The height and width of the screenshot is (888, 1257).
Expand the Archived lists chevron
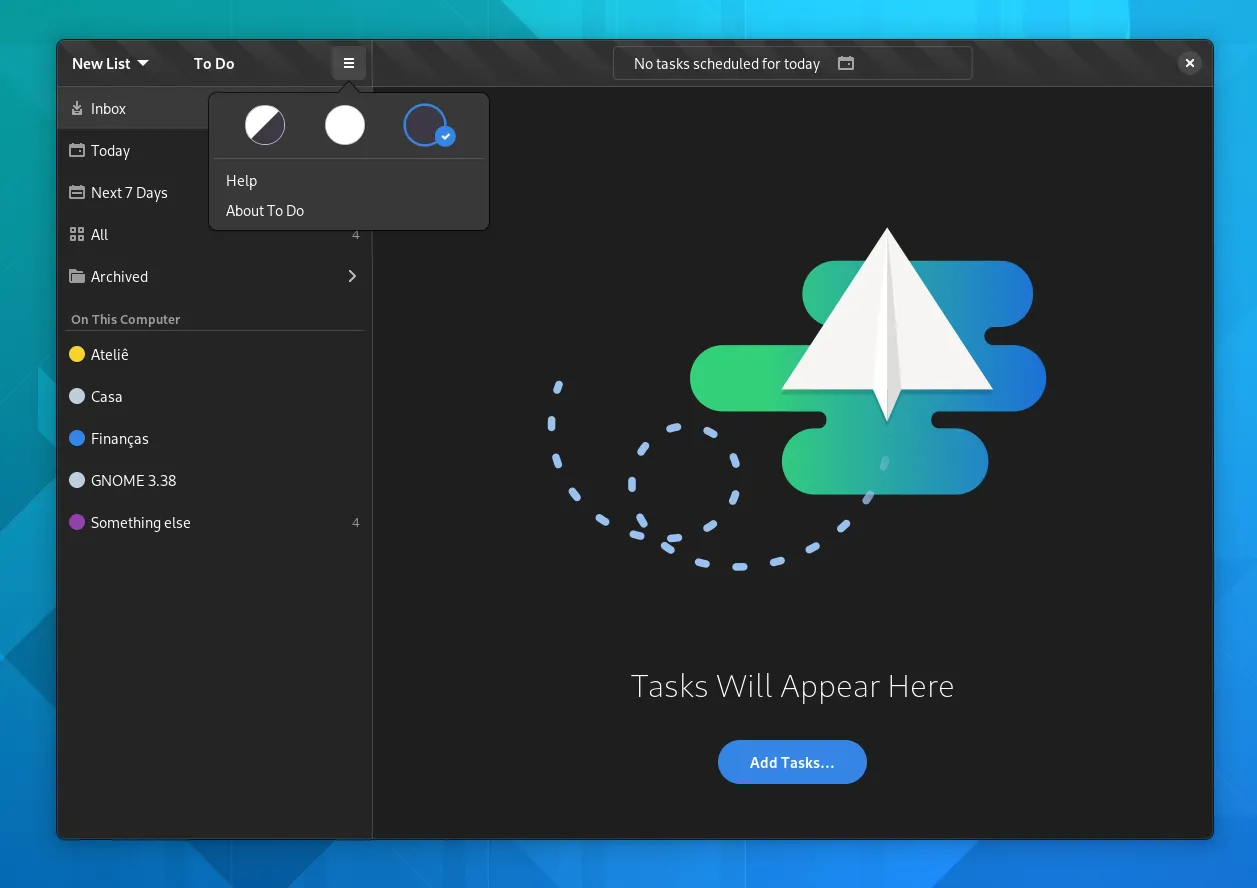[352, 276]
